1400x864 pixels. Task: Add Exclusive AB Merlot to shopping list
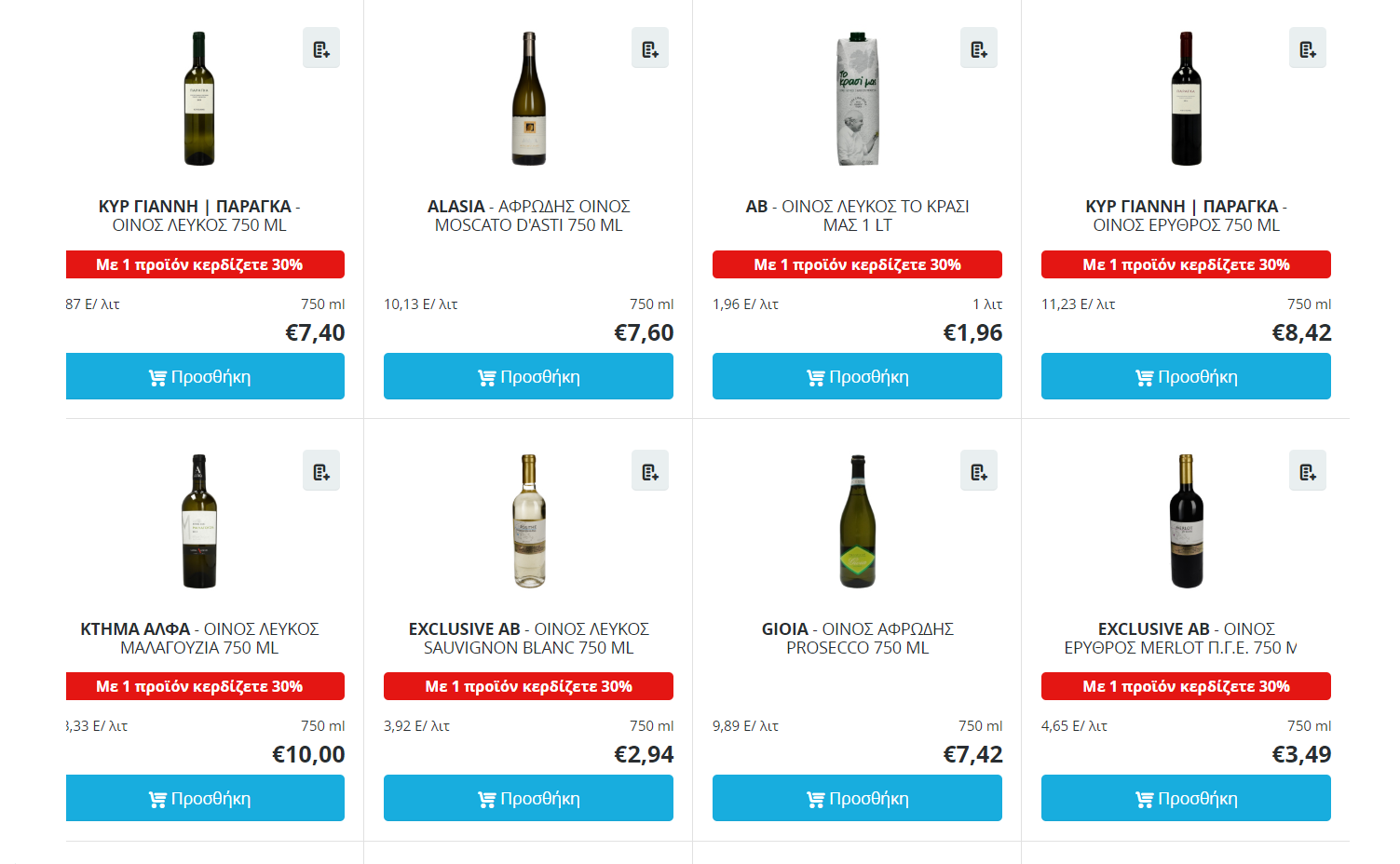tap(1308, 472)
